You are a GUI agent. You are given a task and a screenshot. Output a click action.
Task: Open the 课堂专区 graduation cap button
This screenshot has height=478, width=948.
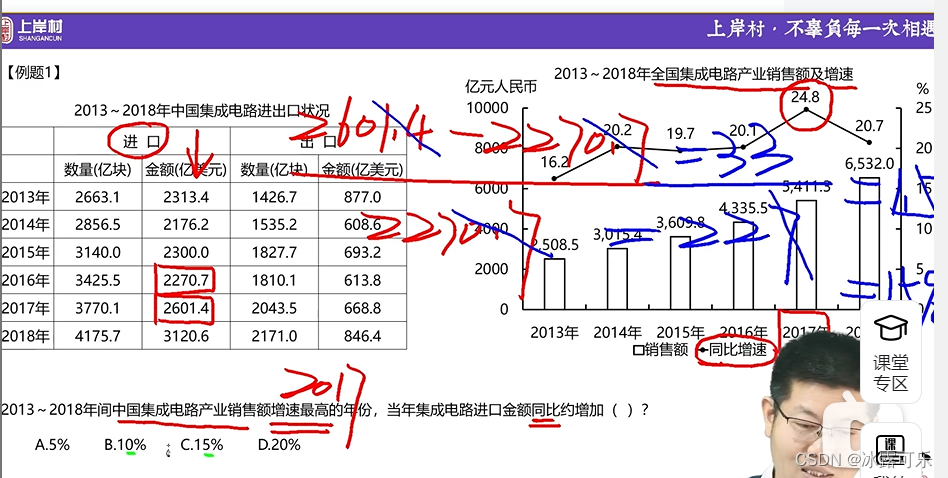coord(891,352)
